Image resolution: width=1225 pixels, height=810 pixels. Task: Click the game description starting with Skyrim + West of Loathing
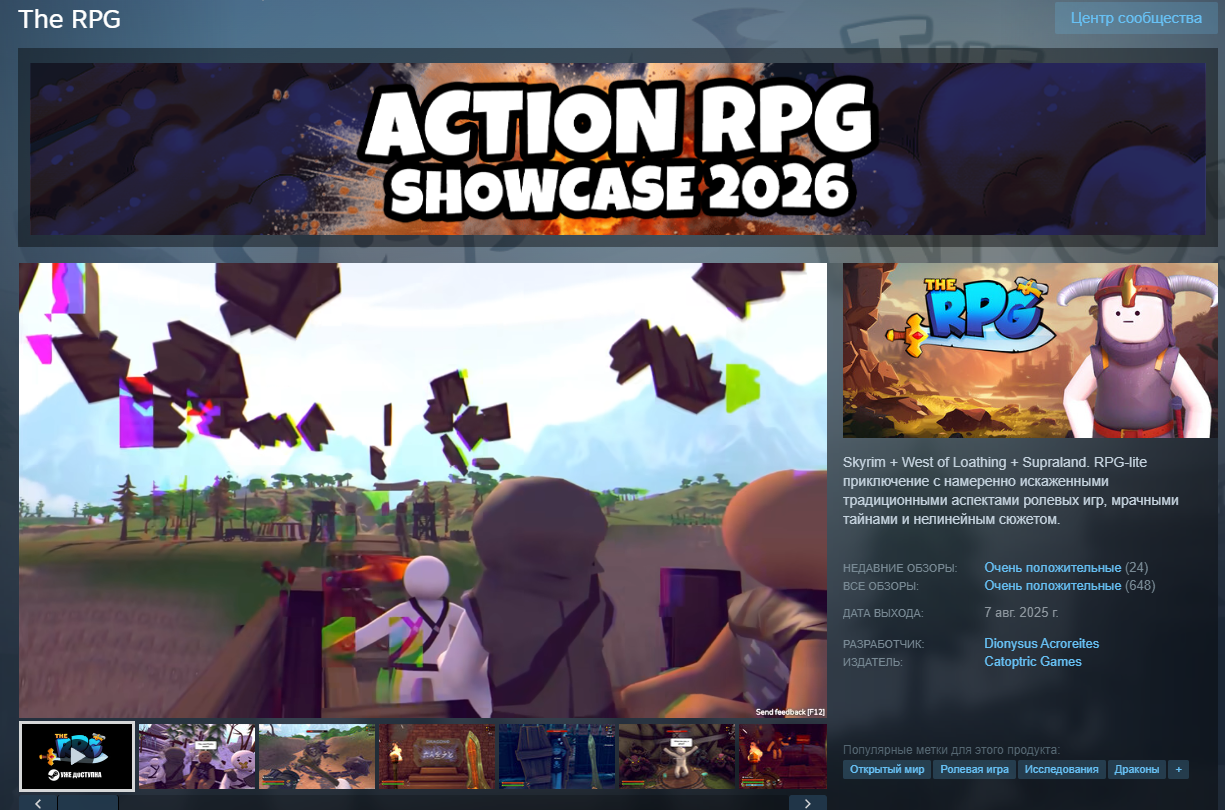(x=1011, y=491)
